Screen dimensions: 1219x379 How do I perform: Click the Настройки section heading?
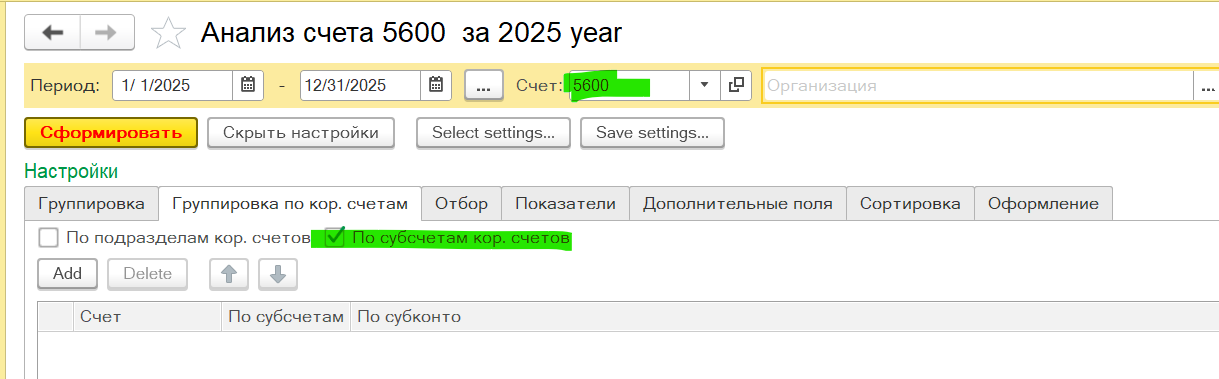pos(71,172)
